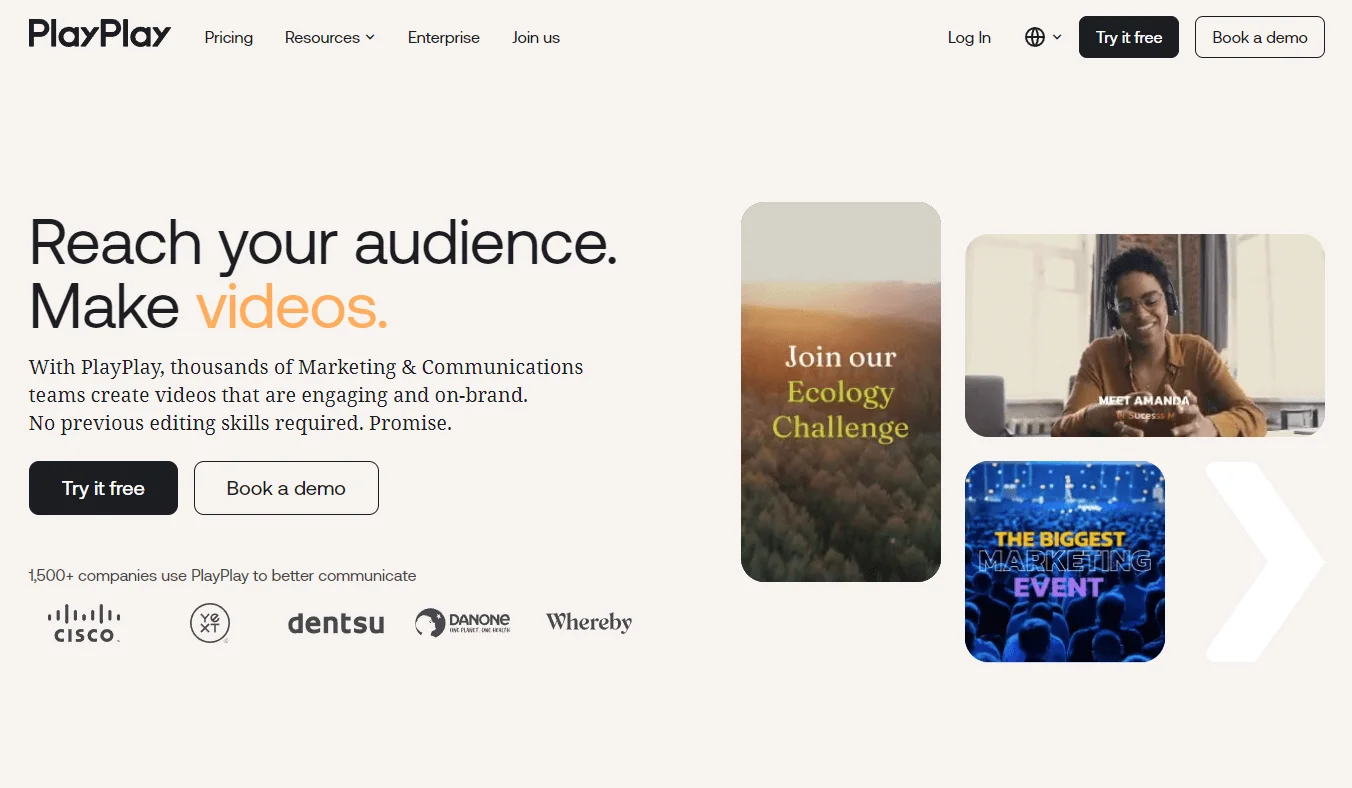Click Book a demo below headline
This screenshot has width=1352, height=788.
[286, 488]
